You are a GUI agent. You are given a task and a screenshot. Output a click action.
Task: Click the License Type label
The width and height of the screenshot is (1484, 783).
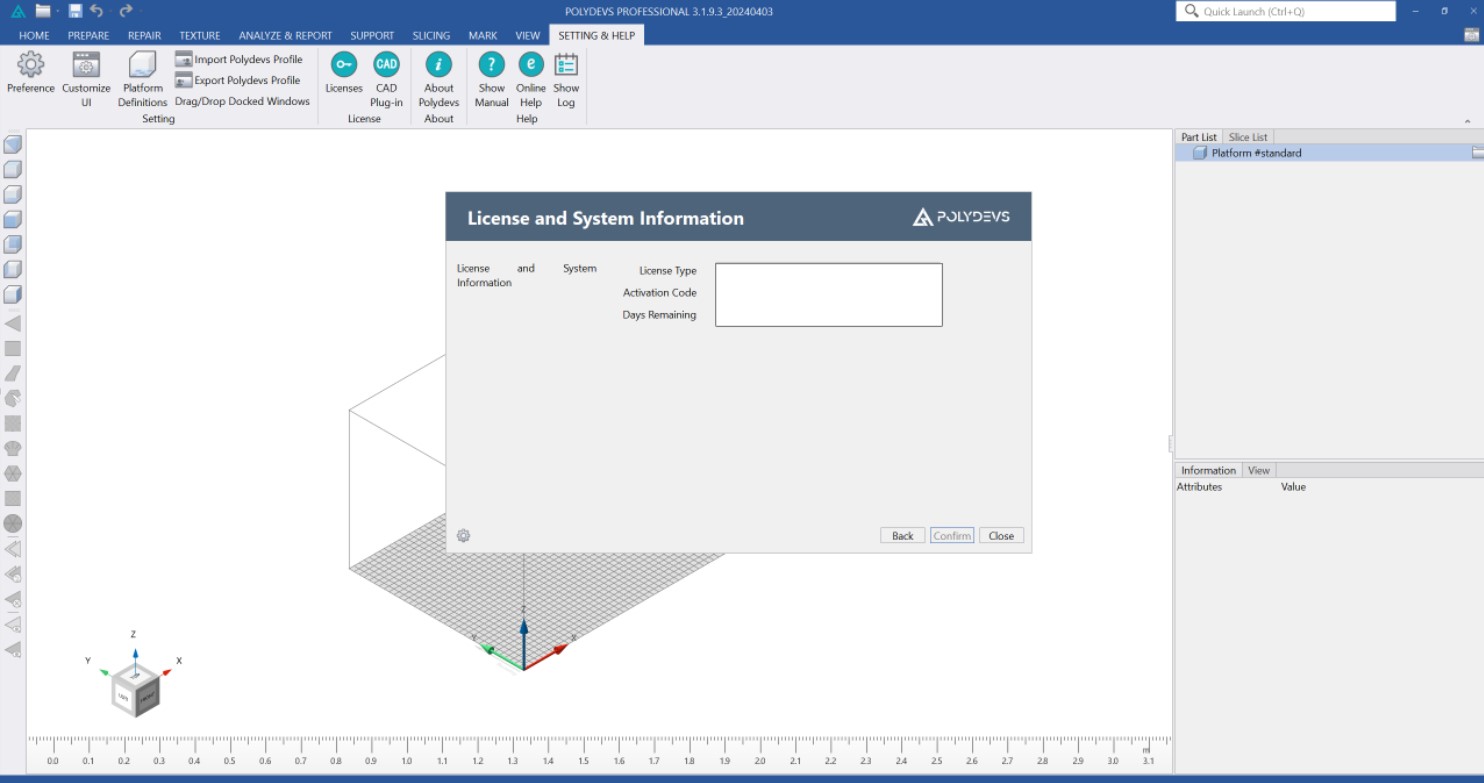(x=668, y=271)
